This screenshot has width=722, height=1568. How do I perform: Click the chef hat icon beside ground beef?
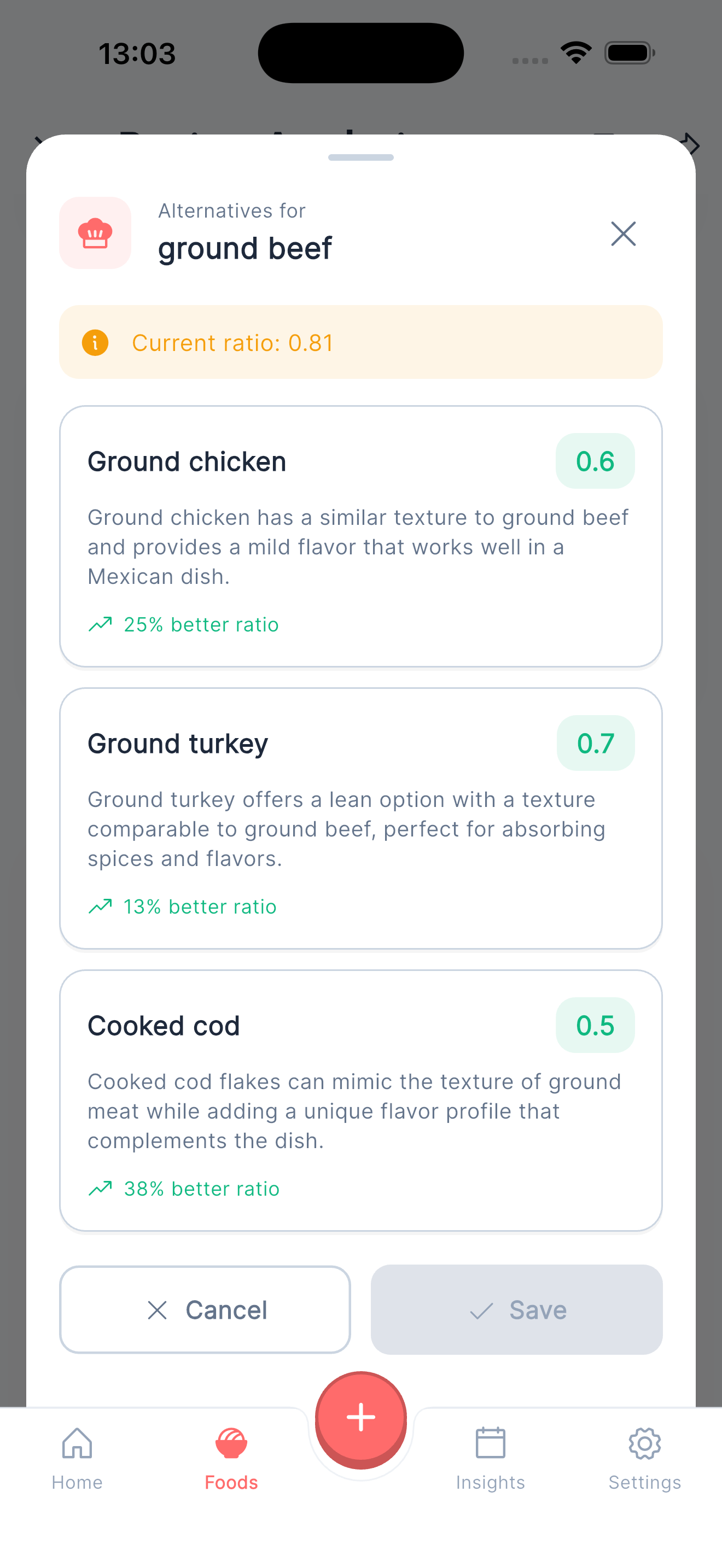[95, 232]
